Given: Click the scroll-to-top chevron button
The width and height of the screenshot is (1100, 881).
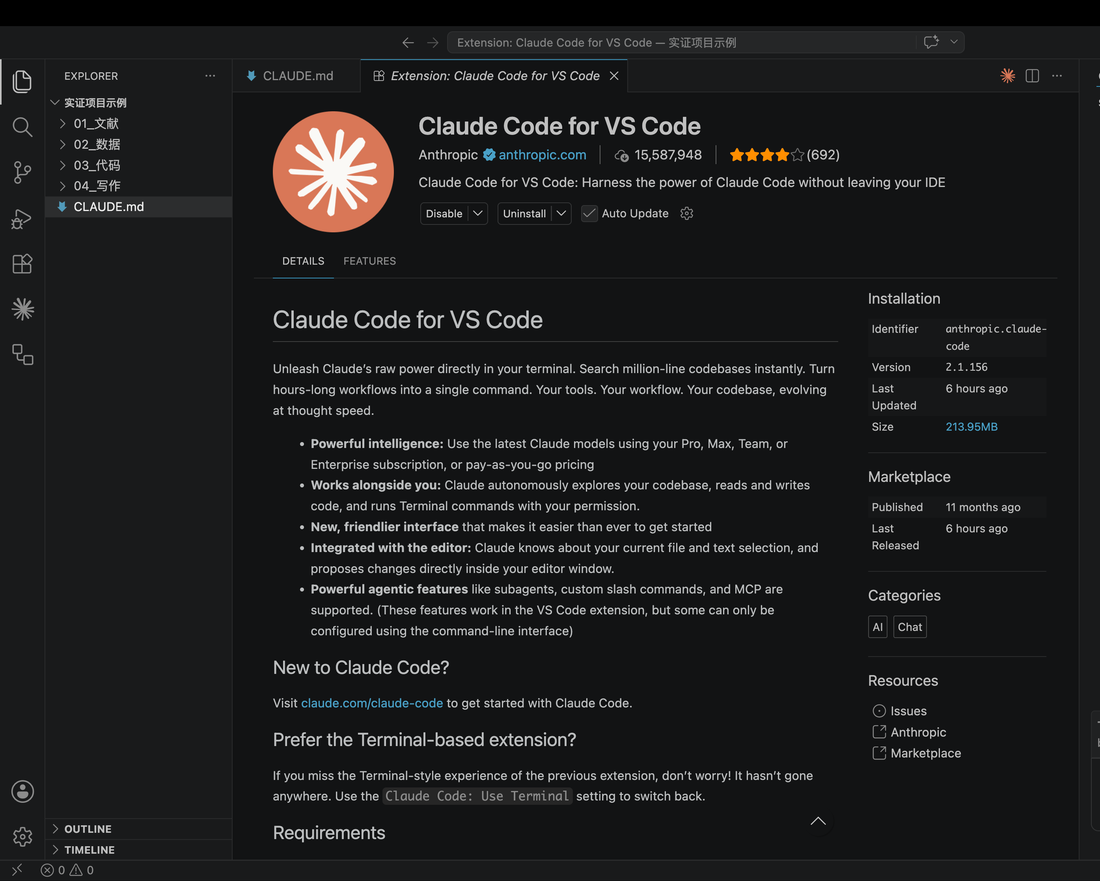Looking at the screenshot, I should tap(818, 821).
